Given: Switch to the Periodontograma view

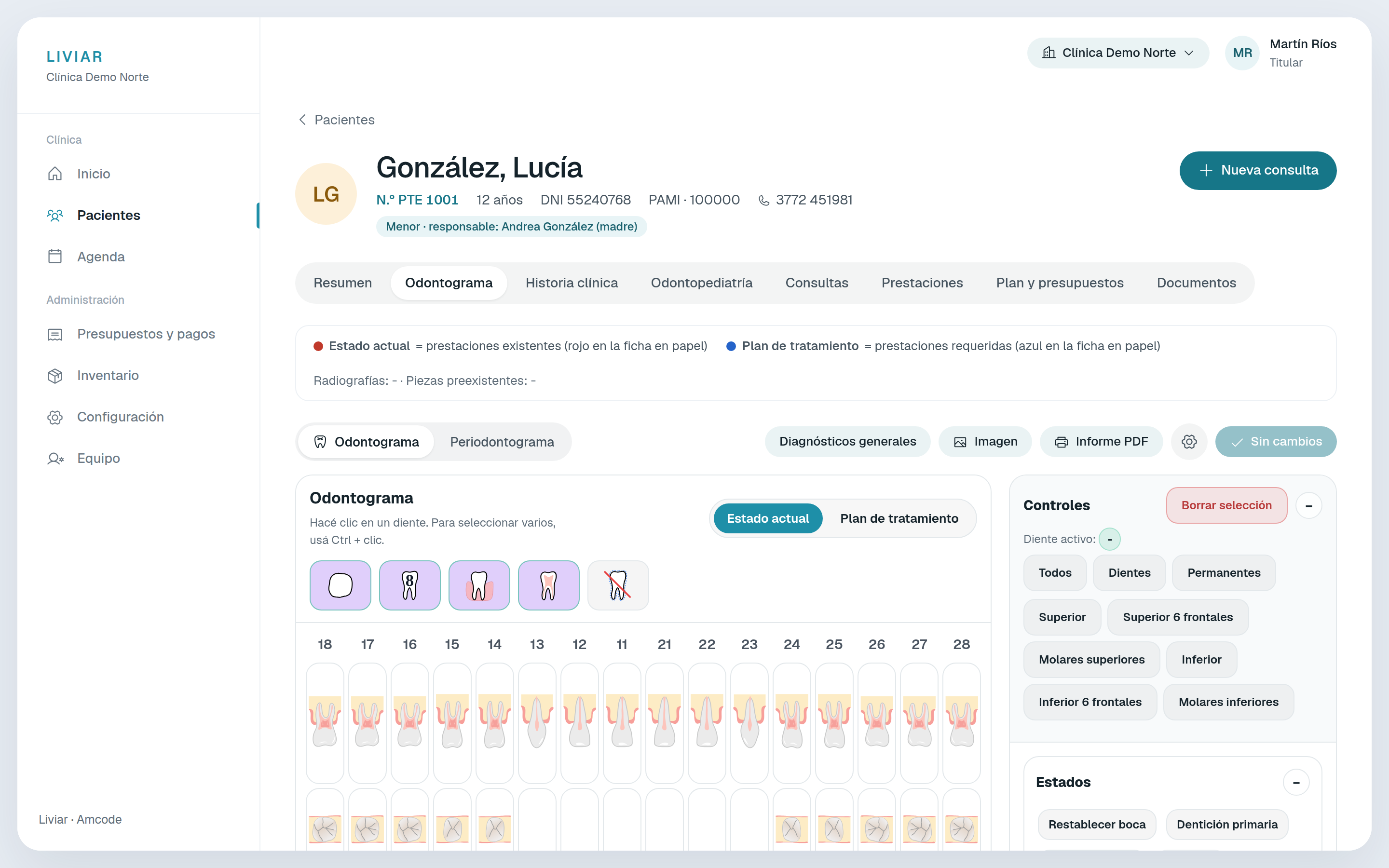Looking at the screenshot, I should point(502,441).
